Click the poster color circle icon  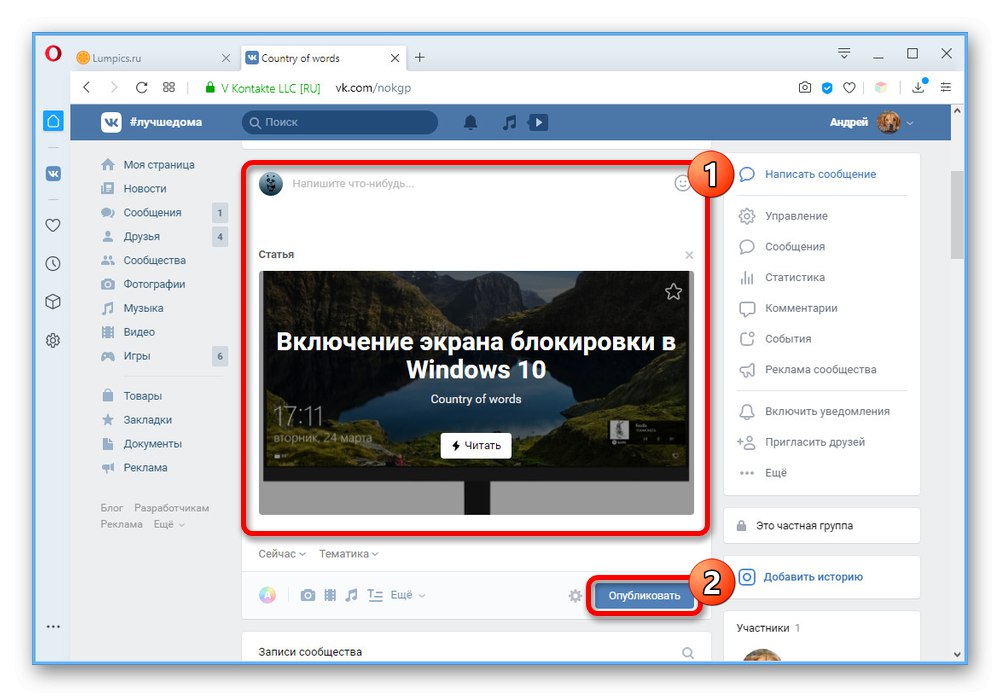pos(267,595)
